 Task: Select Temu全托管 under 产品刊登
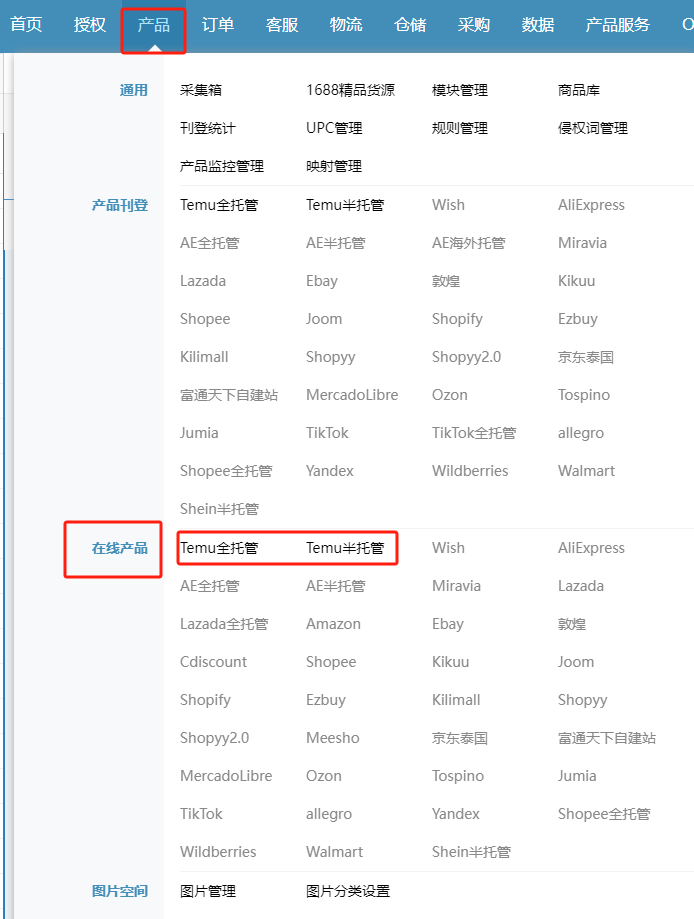click(x=219, y=205)
